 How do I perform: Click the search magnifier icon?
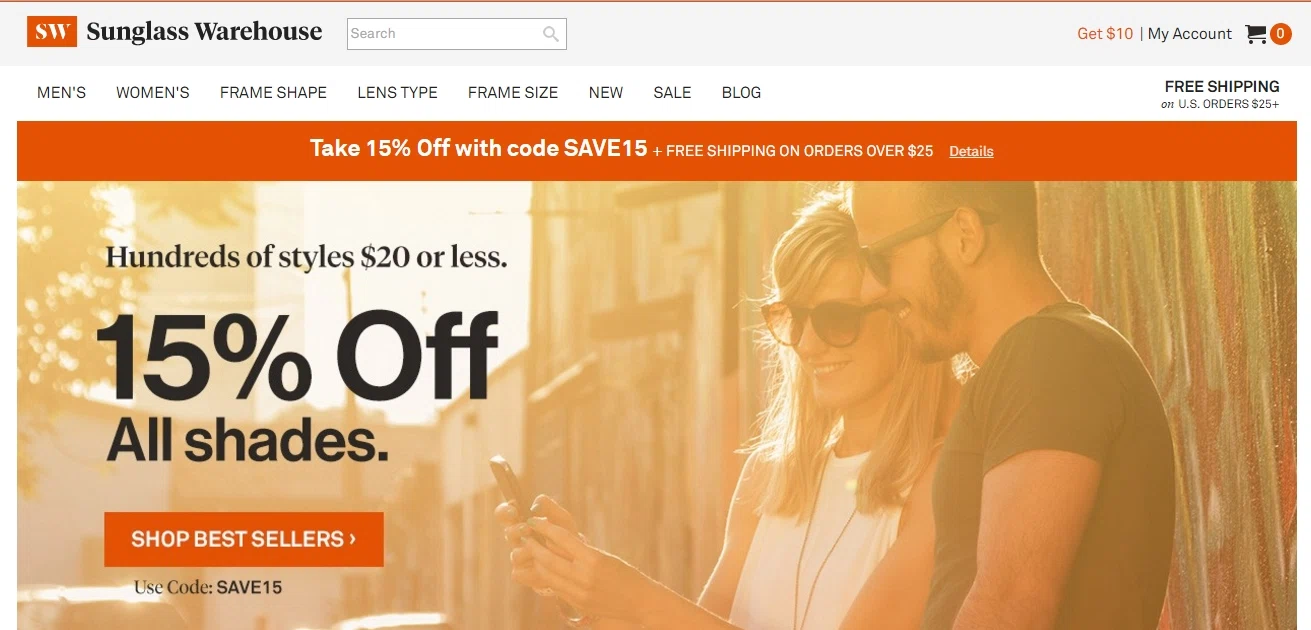pos(550,34)
